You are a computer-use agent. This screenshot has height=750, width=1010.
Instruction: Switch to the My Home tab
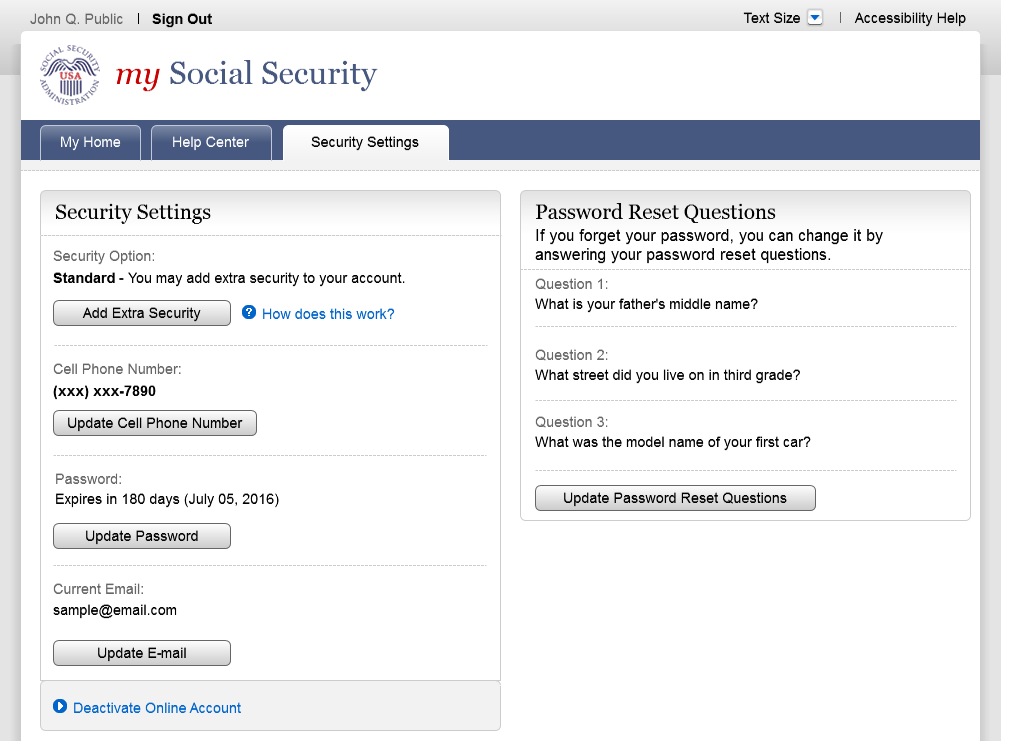(x=90, y=143)
